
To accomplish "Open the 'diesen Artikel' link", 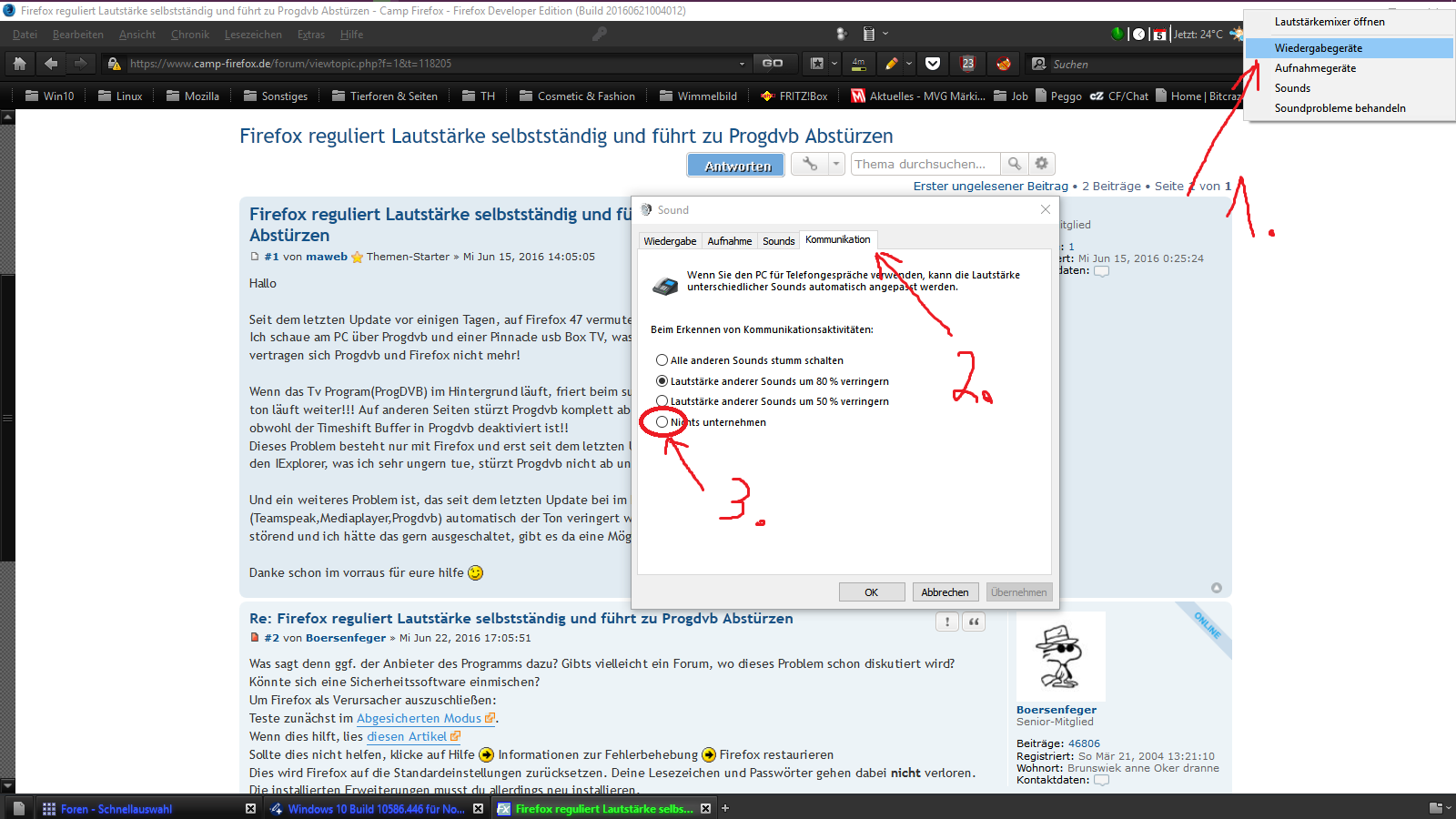I will click(407, 737).
